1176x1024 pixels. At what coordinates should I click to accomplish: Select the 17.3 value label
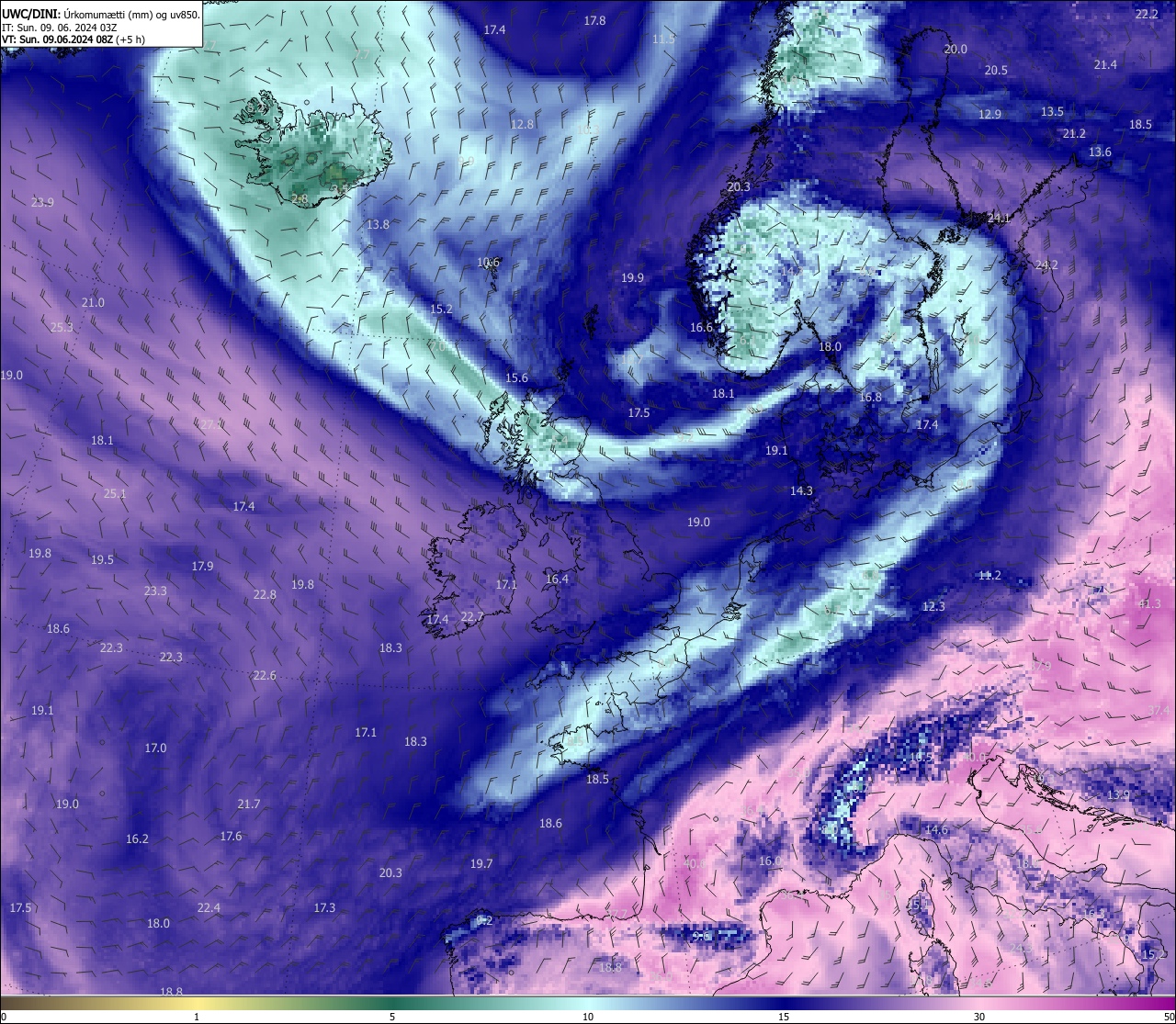324,907
